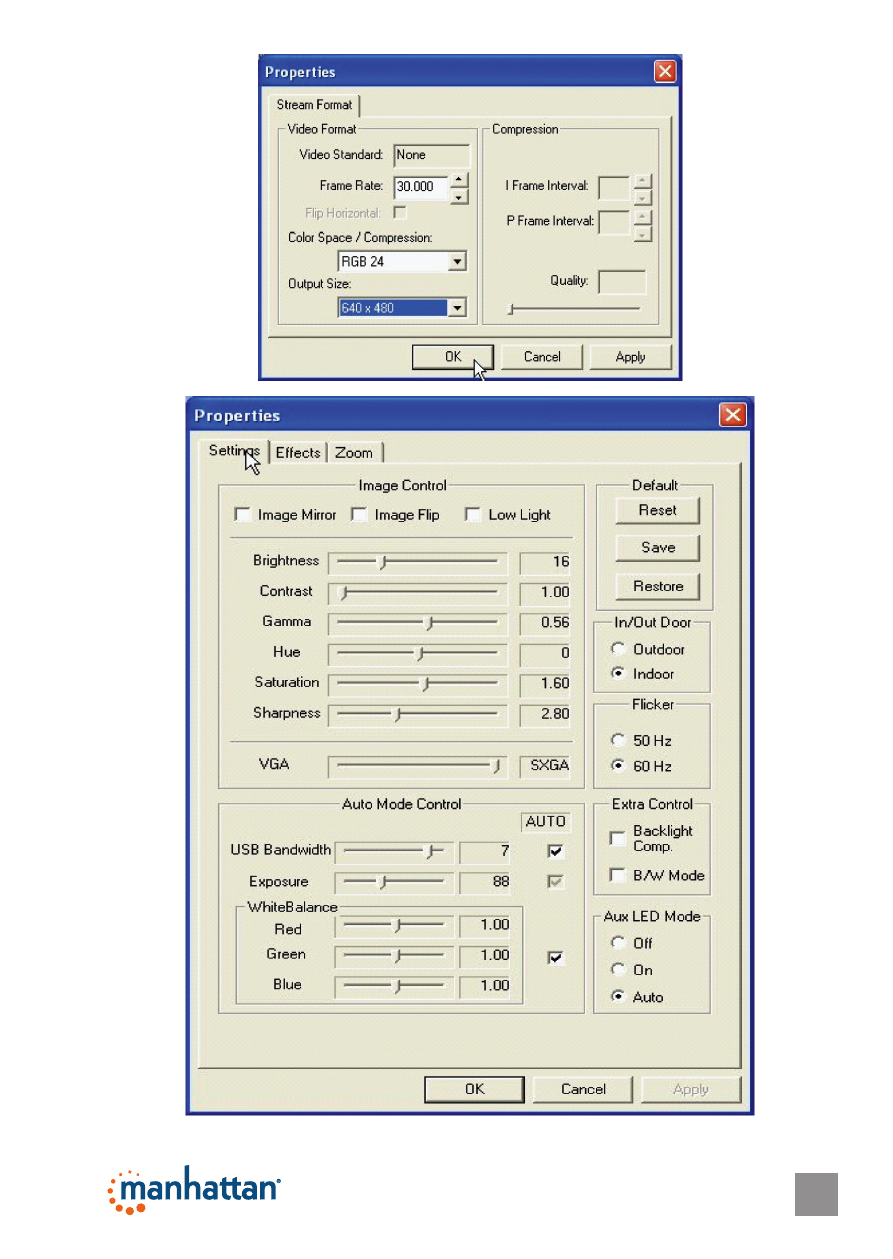This screenshot has width=893, height=1259.
Task: Click the WhiteBalance Green slider
Action: 394,956
